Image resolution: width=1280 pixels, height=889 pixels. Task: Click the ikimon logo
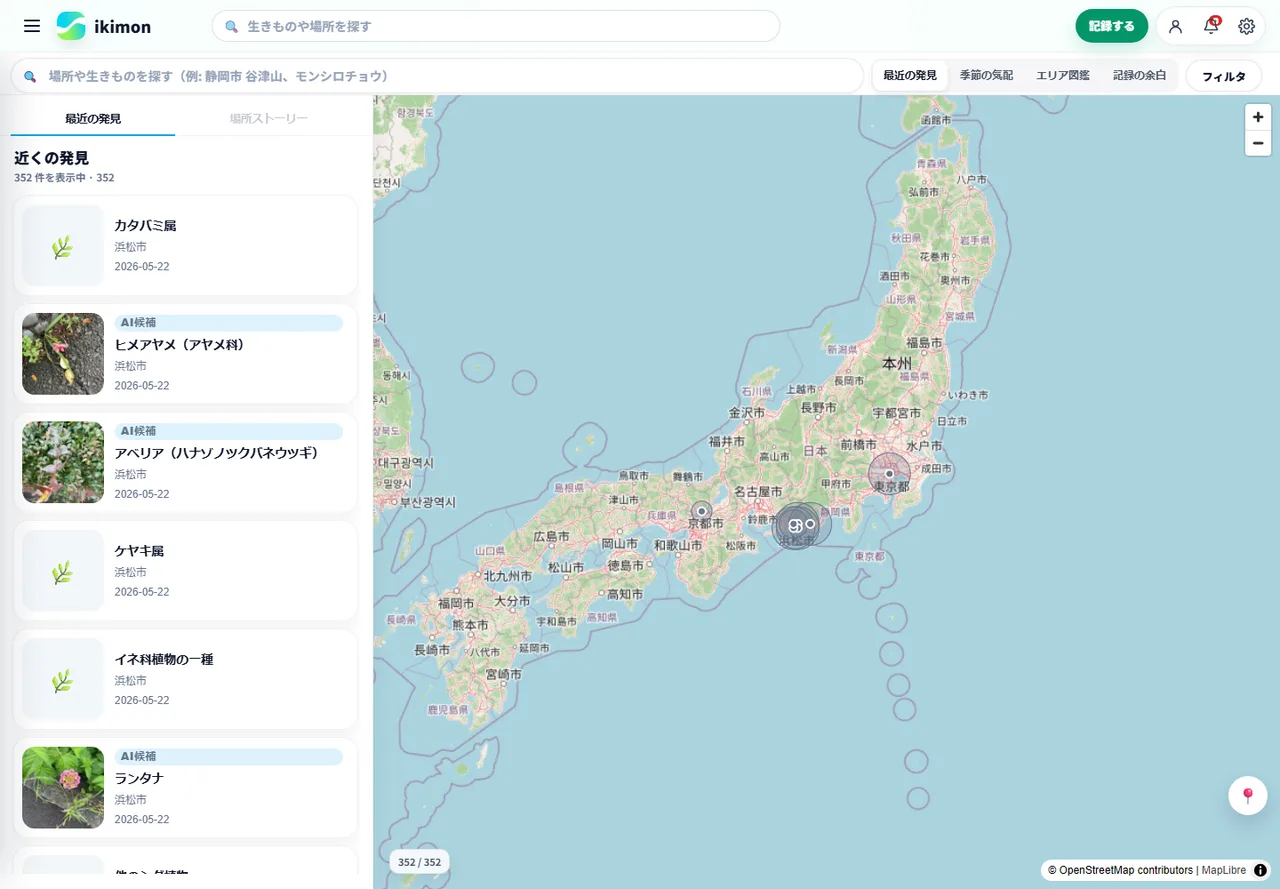[x=104, y=26]
